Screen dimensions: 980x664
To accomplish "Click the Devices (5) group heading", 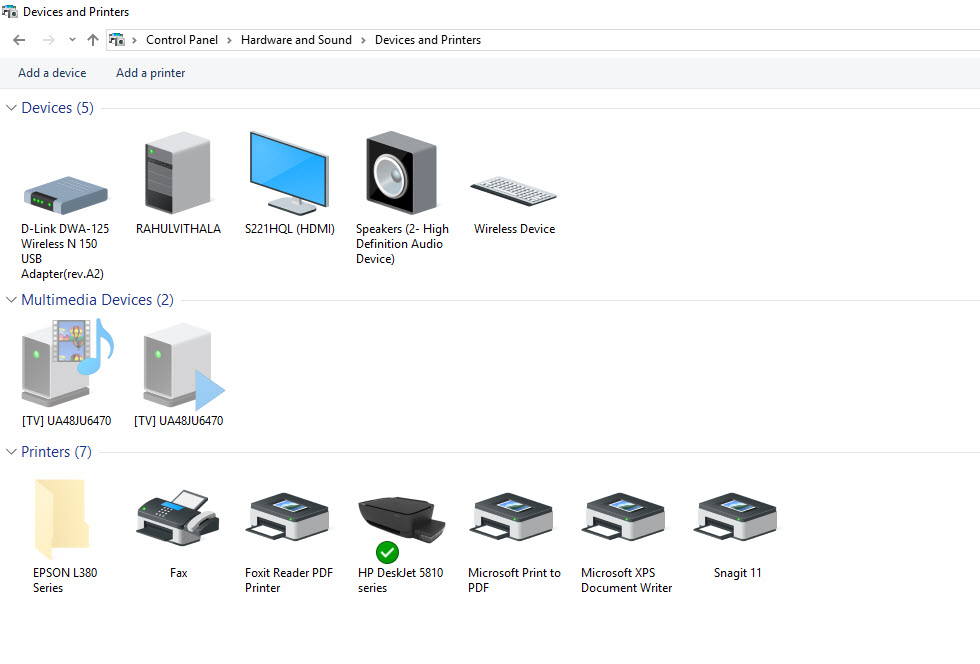I will click(58, 108).
